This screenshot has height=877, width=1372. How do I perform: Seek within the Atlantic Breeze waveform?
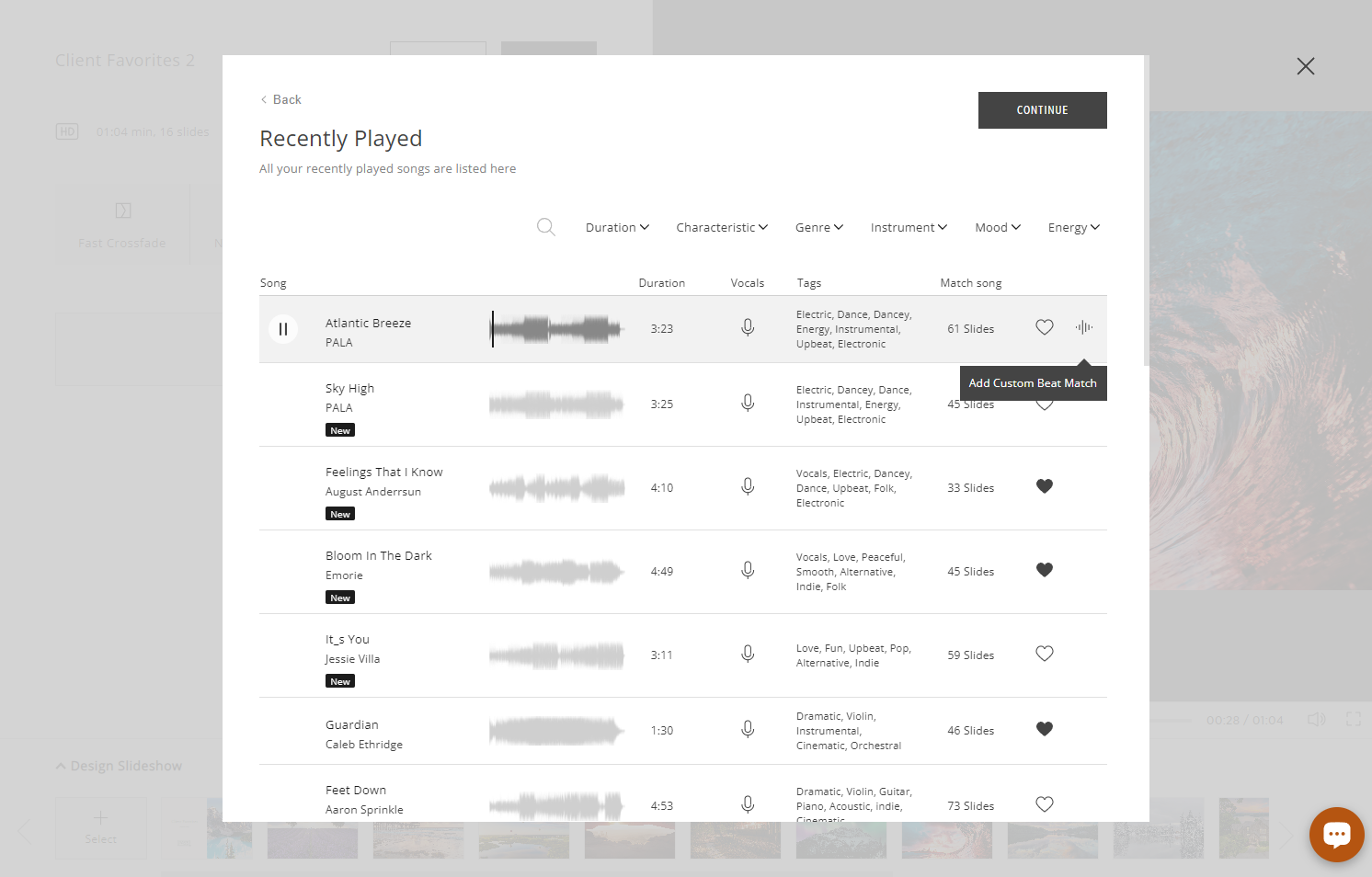click(557, 329)
